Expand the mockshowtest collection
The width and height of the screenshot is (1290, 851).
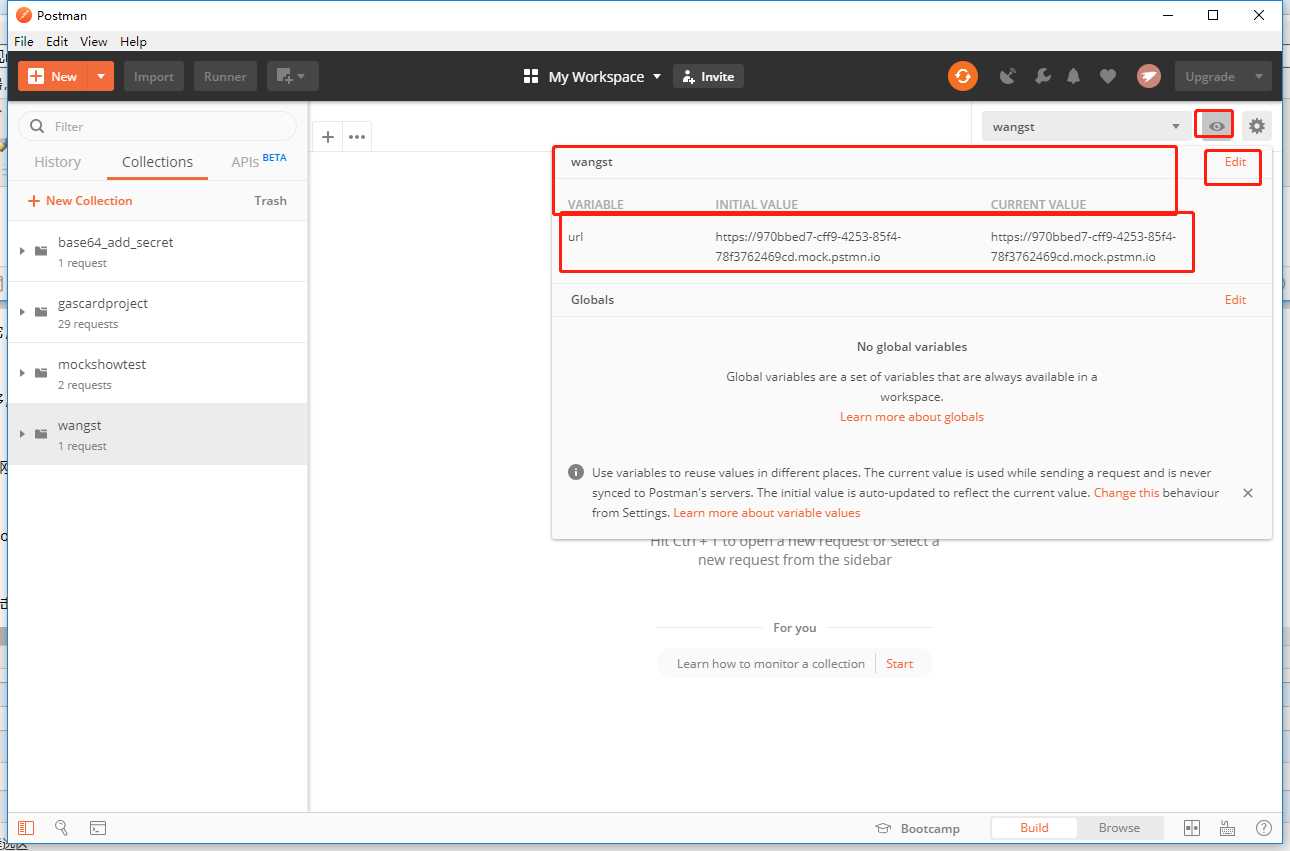point(22,373)
